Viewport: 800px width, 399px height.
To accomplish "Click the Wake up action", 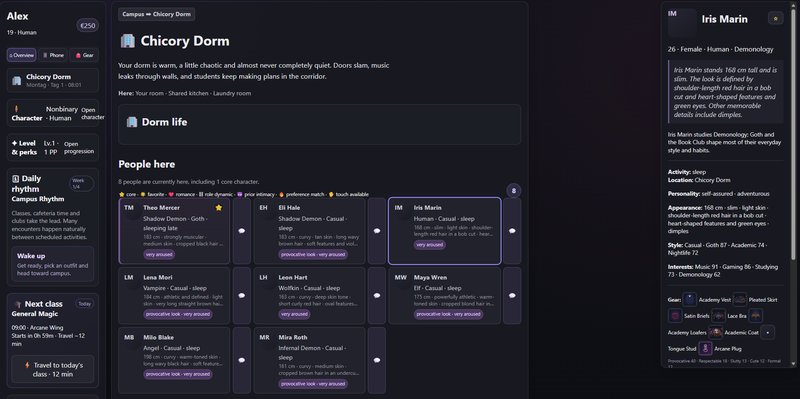I will pyautogui.click(x=53, y=264).
